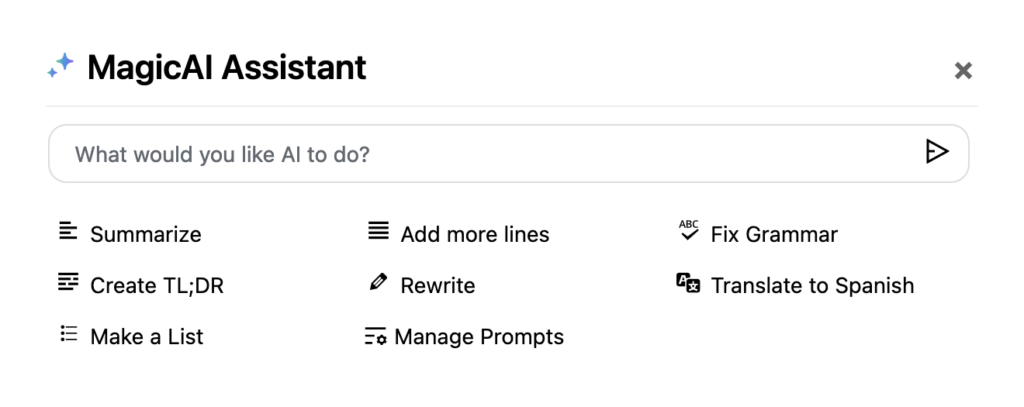Click the bulleted list icon
The width and height of the screenshot is (1024, 407).
(x=68, y=334)
